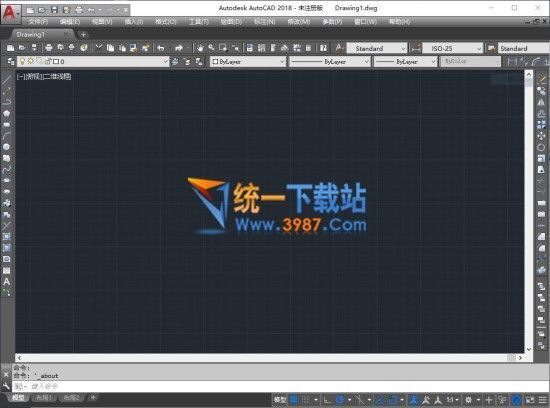Open the File (F) menu

[38, 22]
